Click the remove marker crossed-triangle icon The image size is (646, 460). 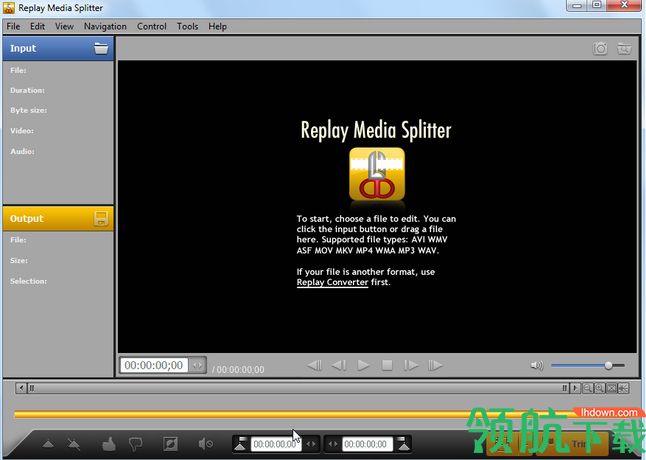(x=74, y=444)
